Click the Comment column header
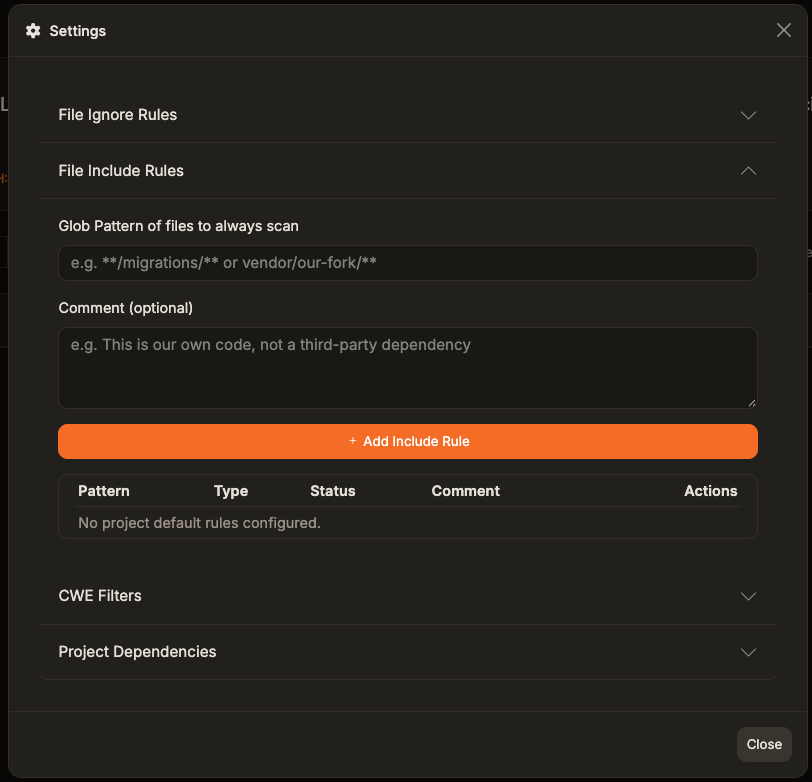The height and width of the screenshot is (782, 812). [466, 491]
